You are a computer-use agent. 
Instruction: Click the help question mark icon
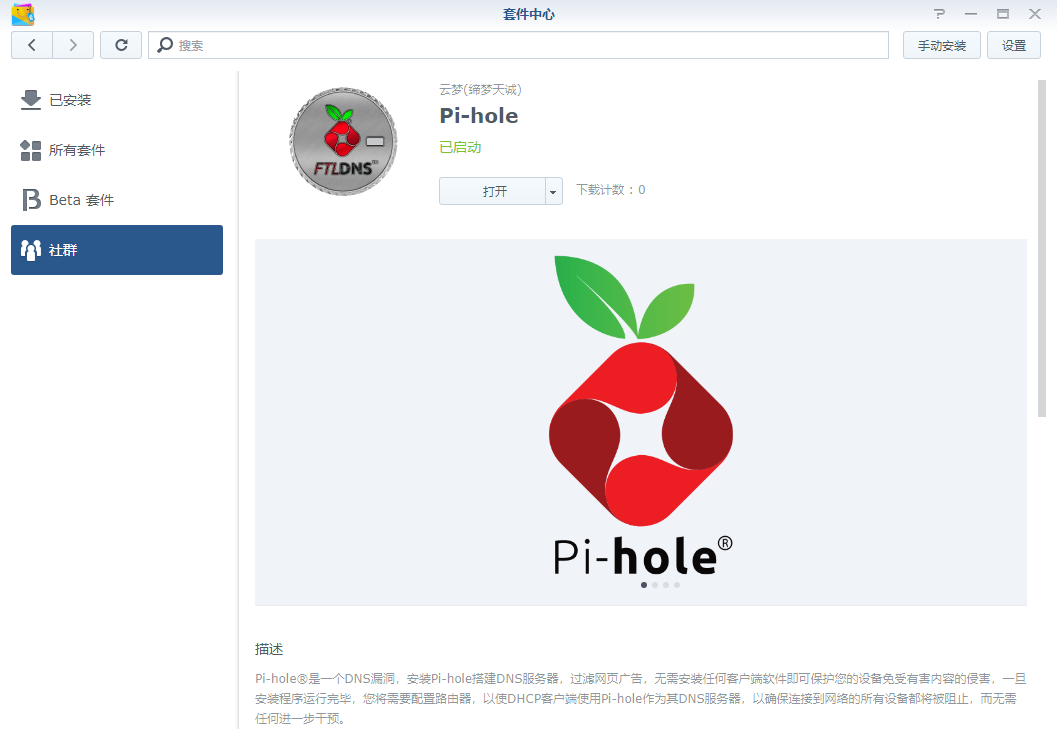click(x=939, y=14)
